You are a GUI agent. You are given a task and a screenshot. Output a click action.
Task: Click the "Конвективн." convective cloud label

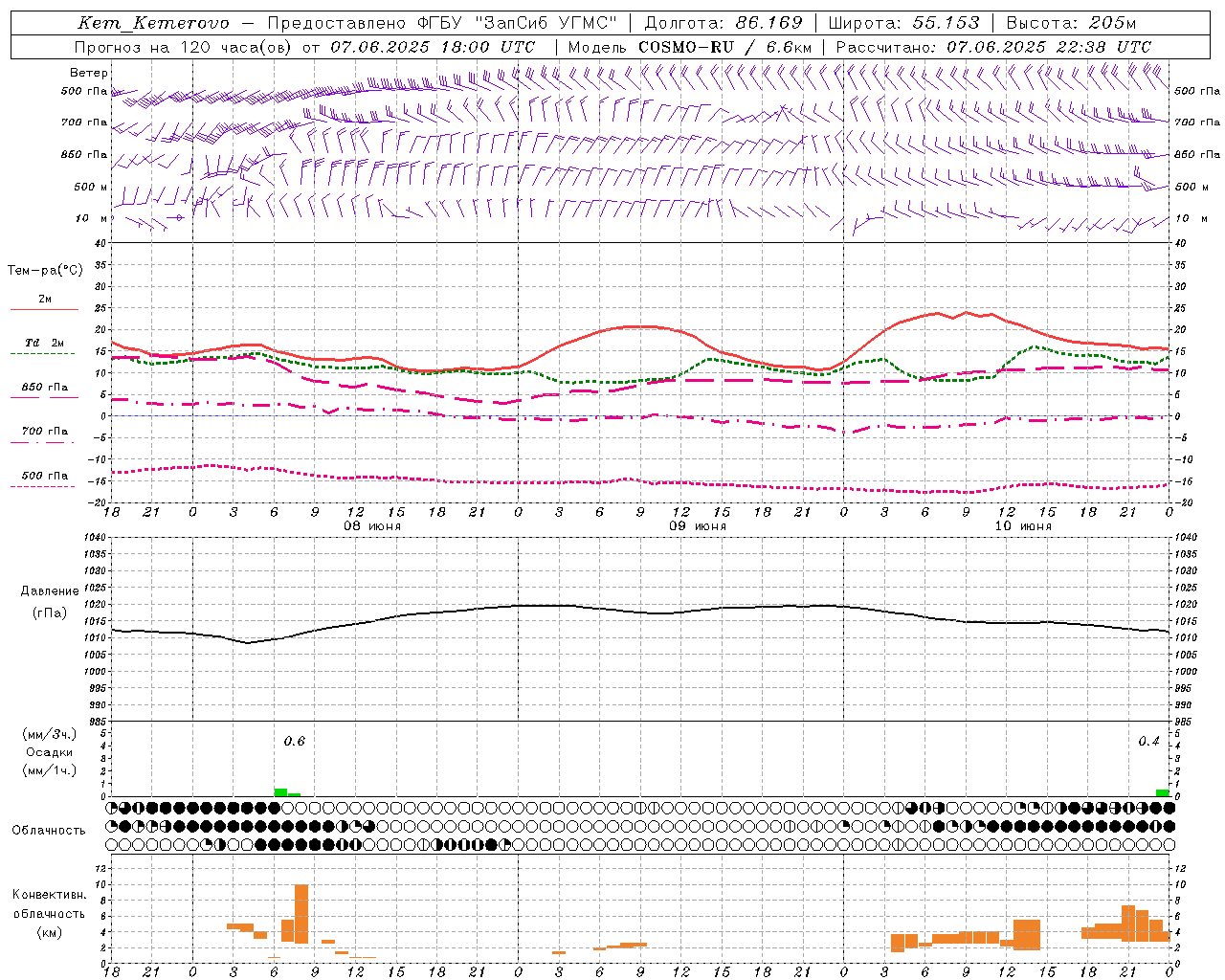(50, 895)
